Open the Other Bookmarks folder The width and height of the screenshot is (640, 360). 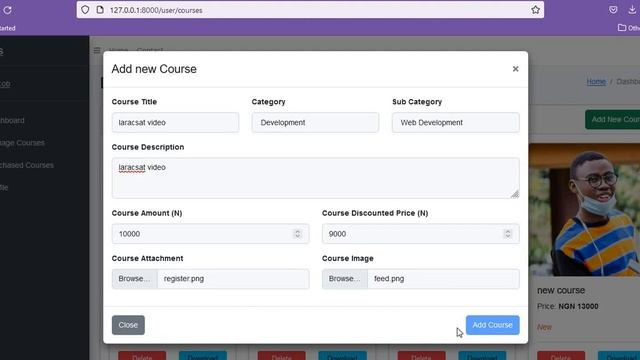[629, 28]
